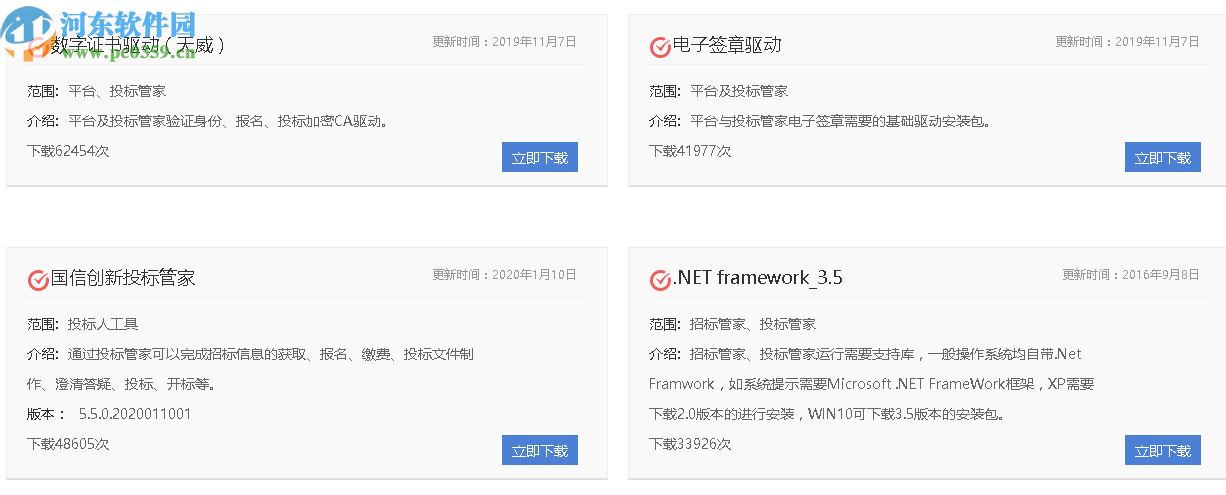Click the scope text 平台及投标管家
The width and height of the screenshot is (1226, 495).
pos(739,91)
